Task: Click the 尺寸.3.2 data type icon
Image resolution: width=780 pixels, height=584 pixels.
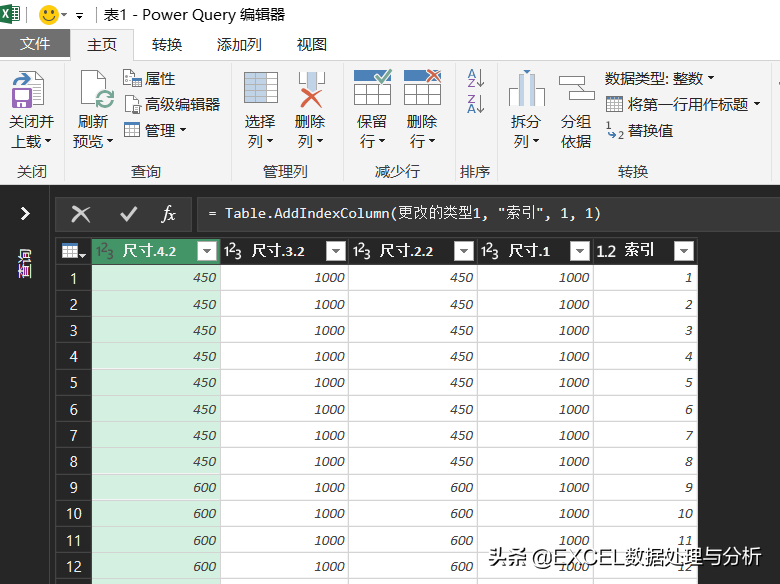Action: [x=232, y=251]
